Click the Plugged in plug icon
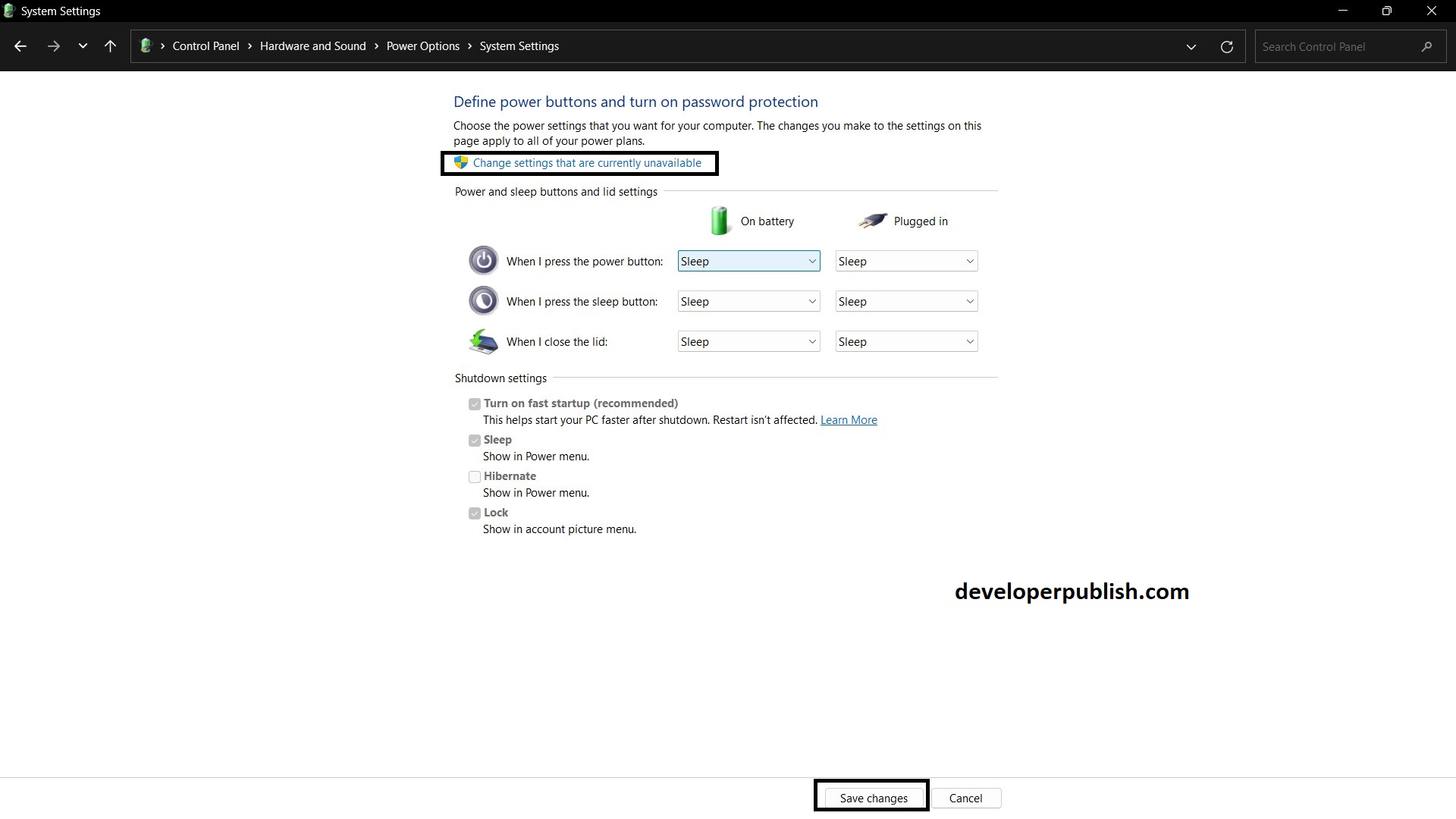 [872, 220]
